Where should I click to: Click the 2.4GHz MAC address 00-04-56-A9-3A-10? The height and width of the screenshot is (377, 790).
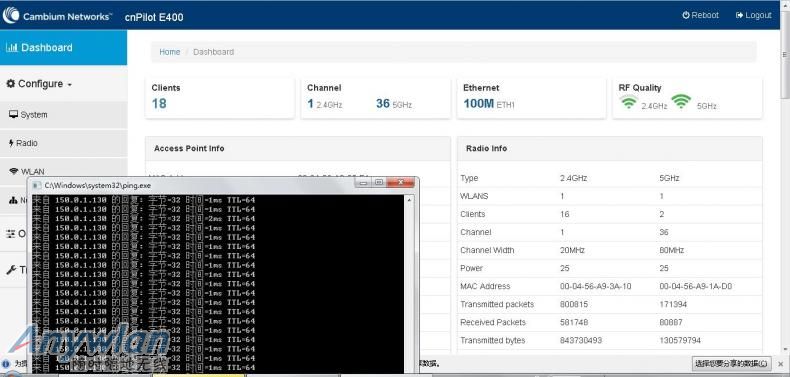pos(596,286)
